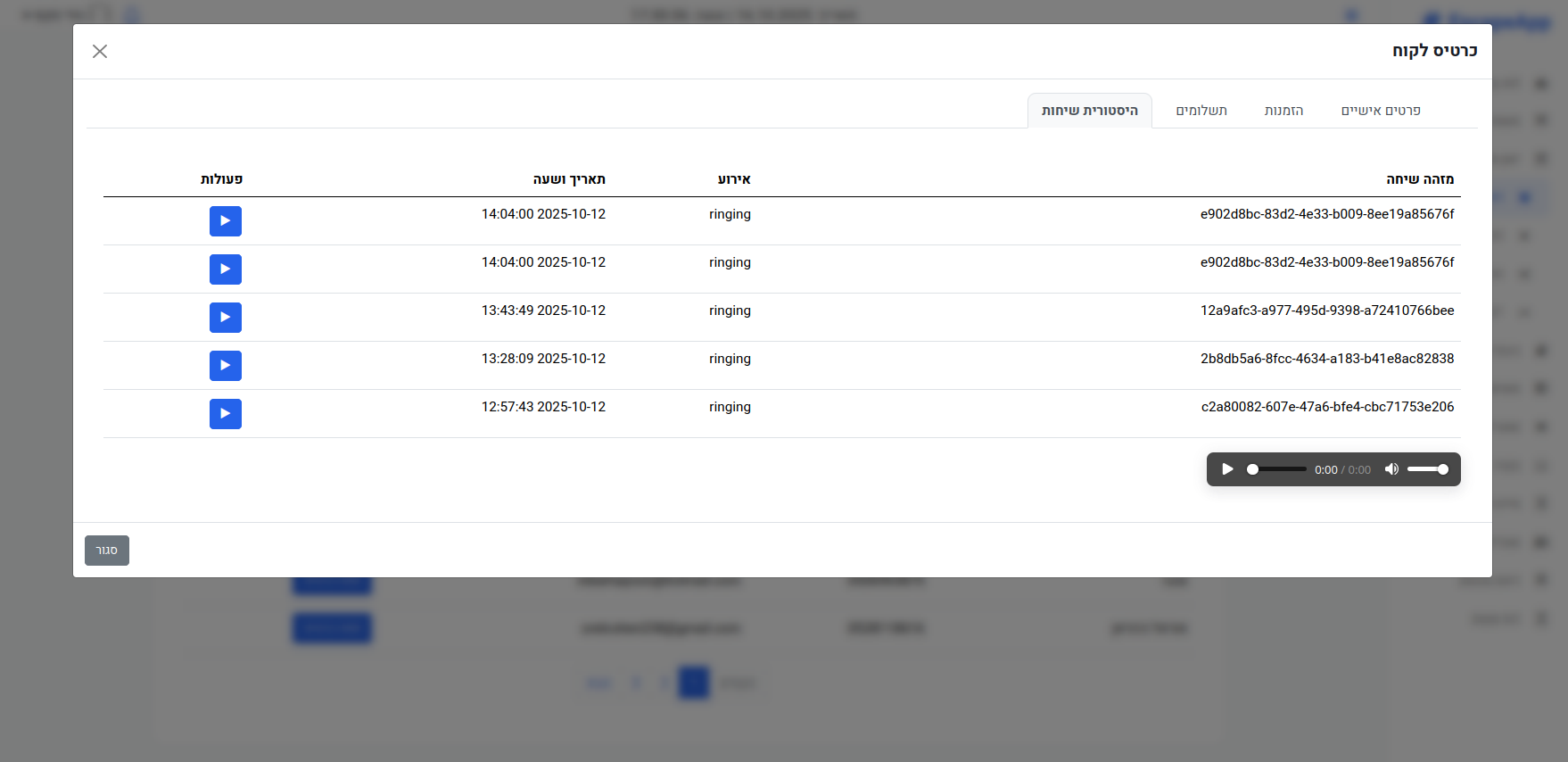Viewport: 1568px width, 762px height.
Task: Click the call ID starting with c2a80082
Action: (1326, 407)
